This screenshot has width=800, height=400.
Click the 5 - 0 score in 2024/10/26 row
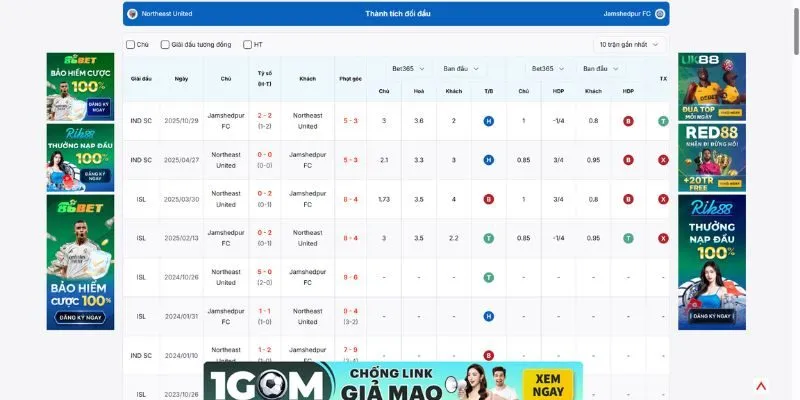265,272
